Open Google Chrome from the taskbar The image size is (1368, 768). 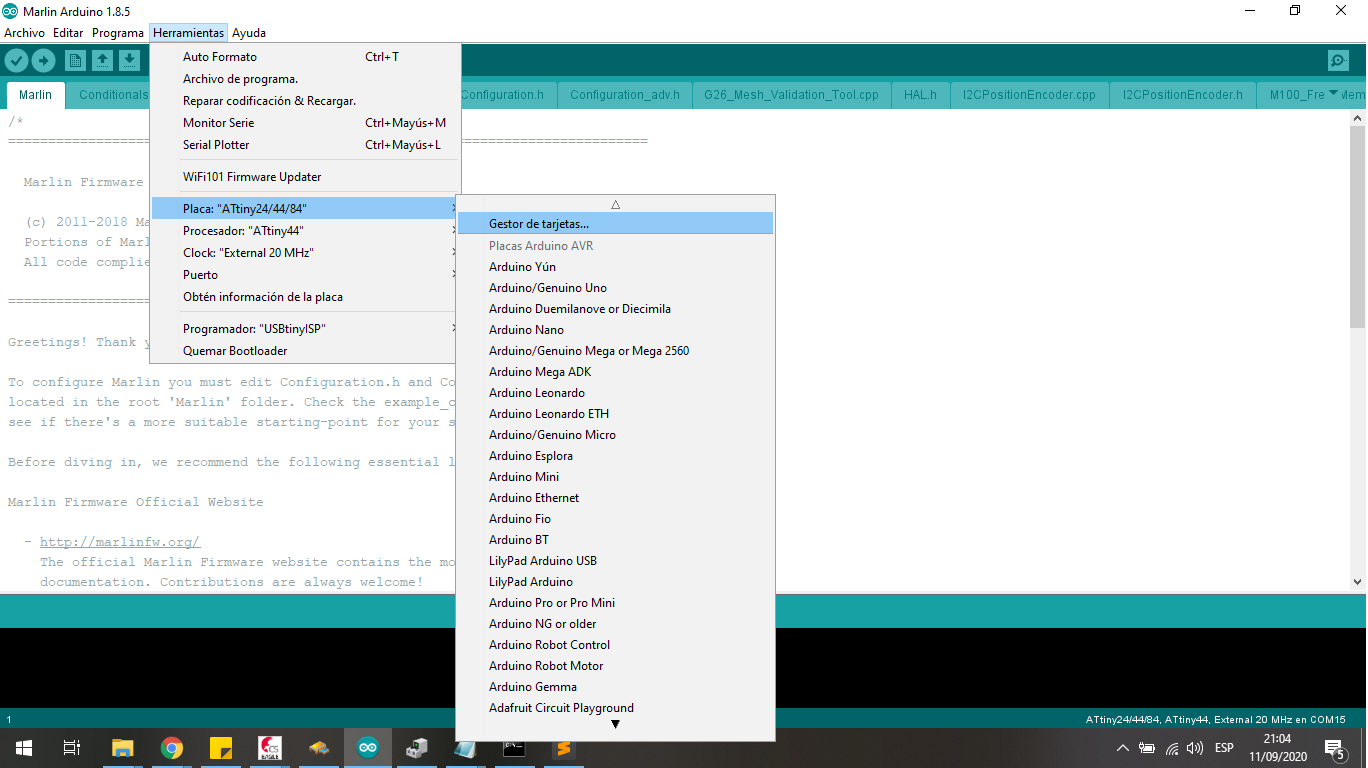point(172,747)
